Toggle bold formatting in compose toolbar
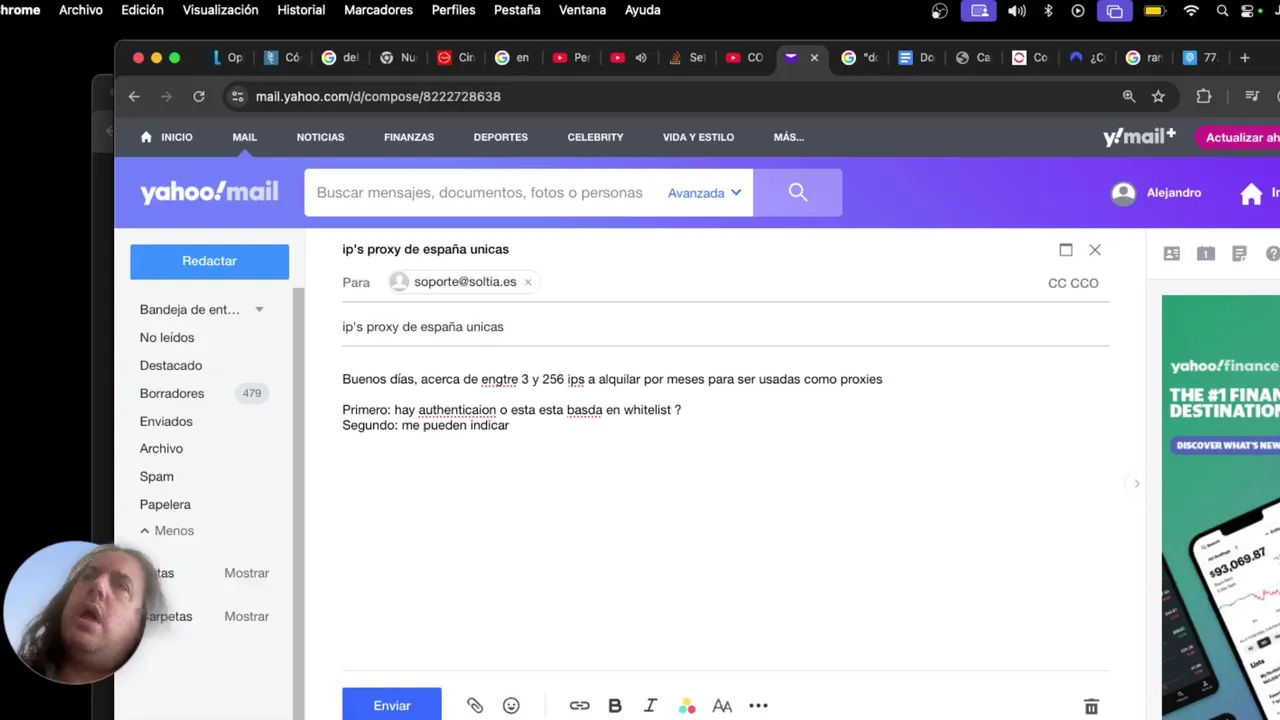1280x720 pixels. point(615,706)
